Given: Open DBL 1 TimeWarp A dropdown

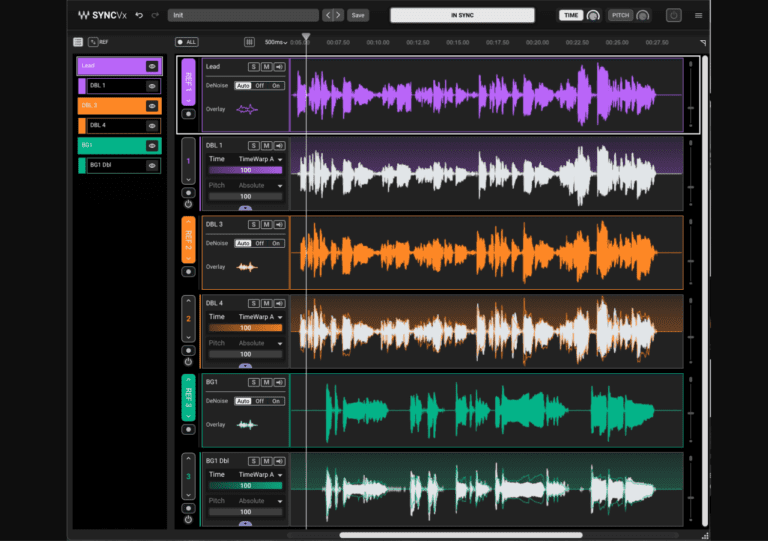Looking at the screenshot, I should (x=260, y=160).
